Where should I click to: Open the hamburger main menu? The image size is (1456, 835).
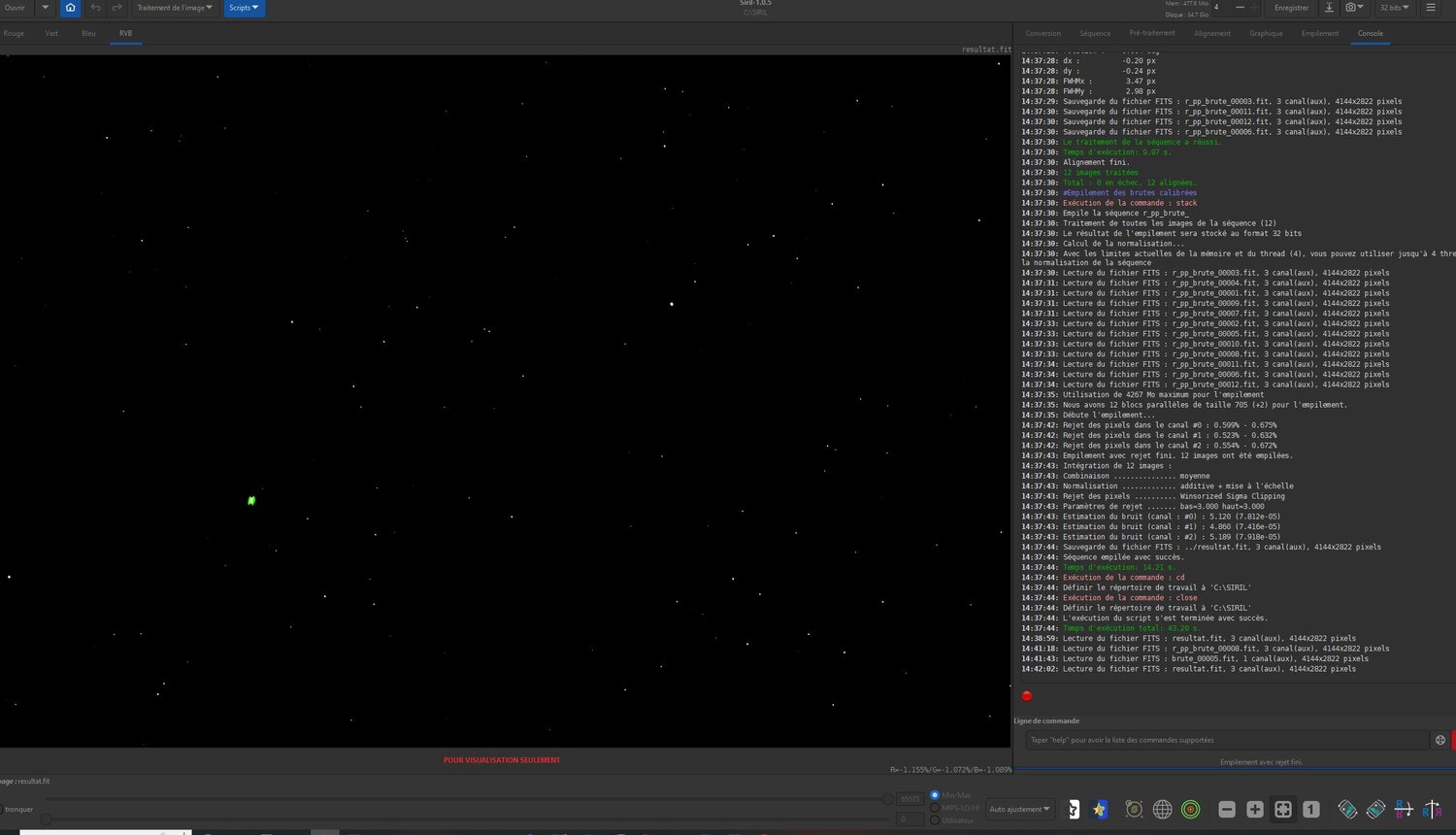pyautogui.click(x=1430, y=8)
